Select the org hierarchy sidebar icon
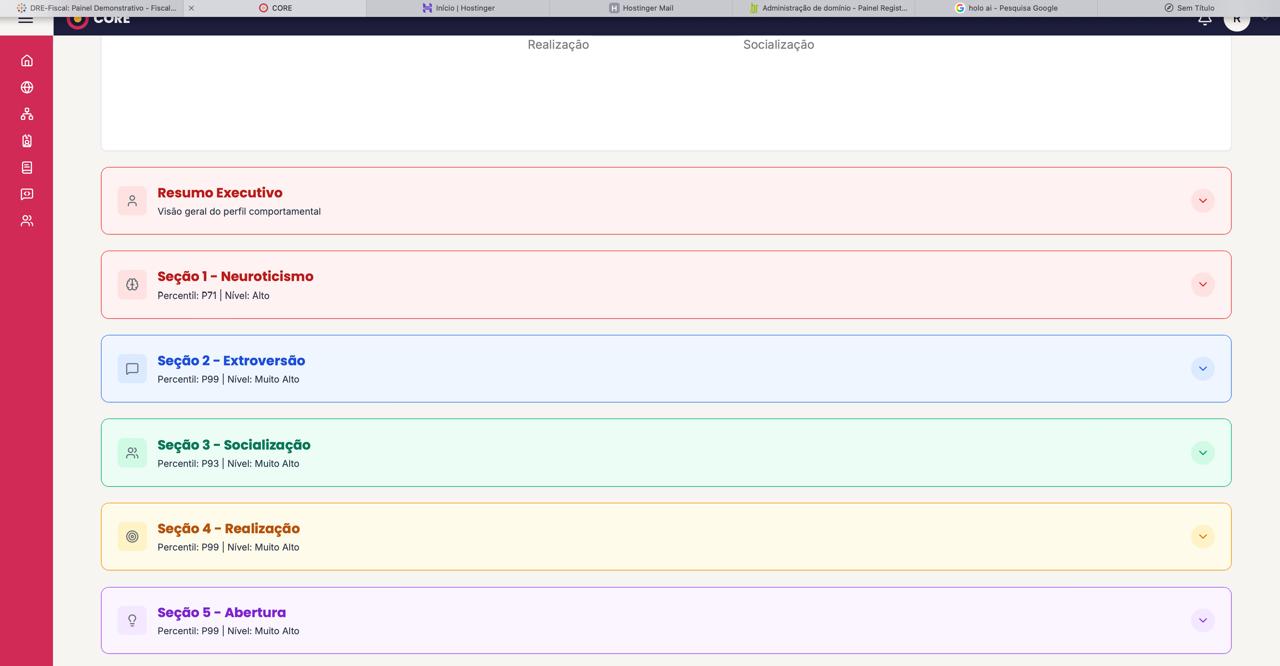 tap(27, 114)
